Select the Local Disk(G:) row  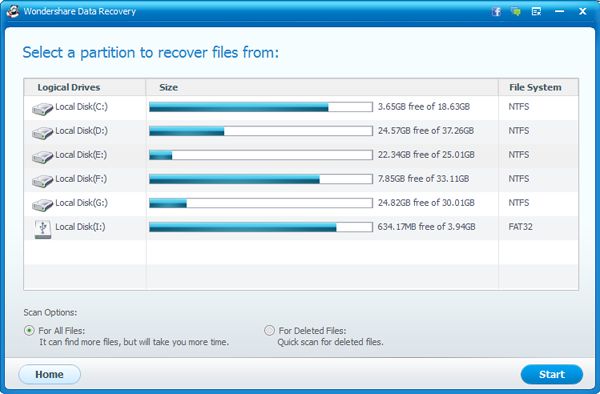(301, 203)
